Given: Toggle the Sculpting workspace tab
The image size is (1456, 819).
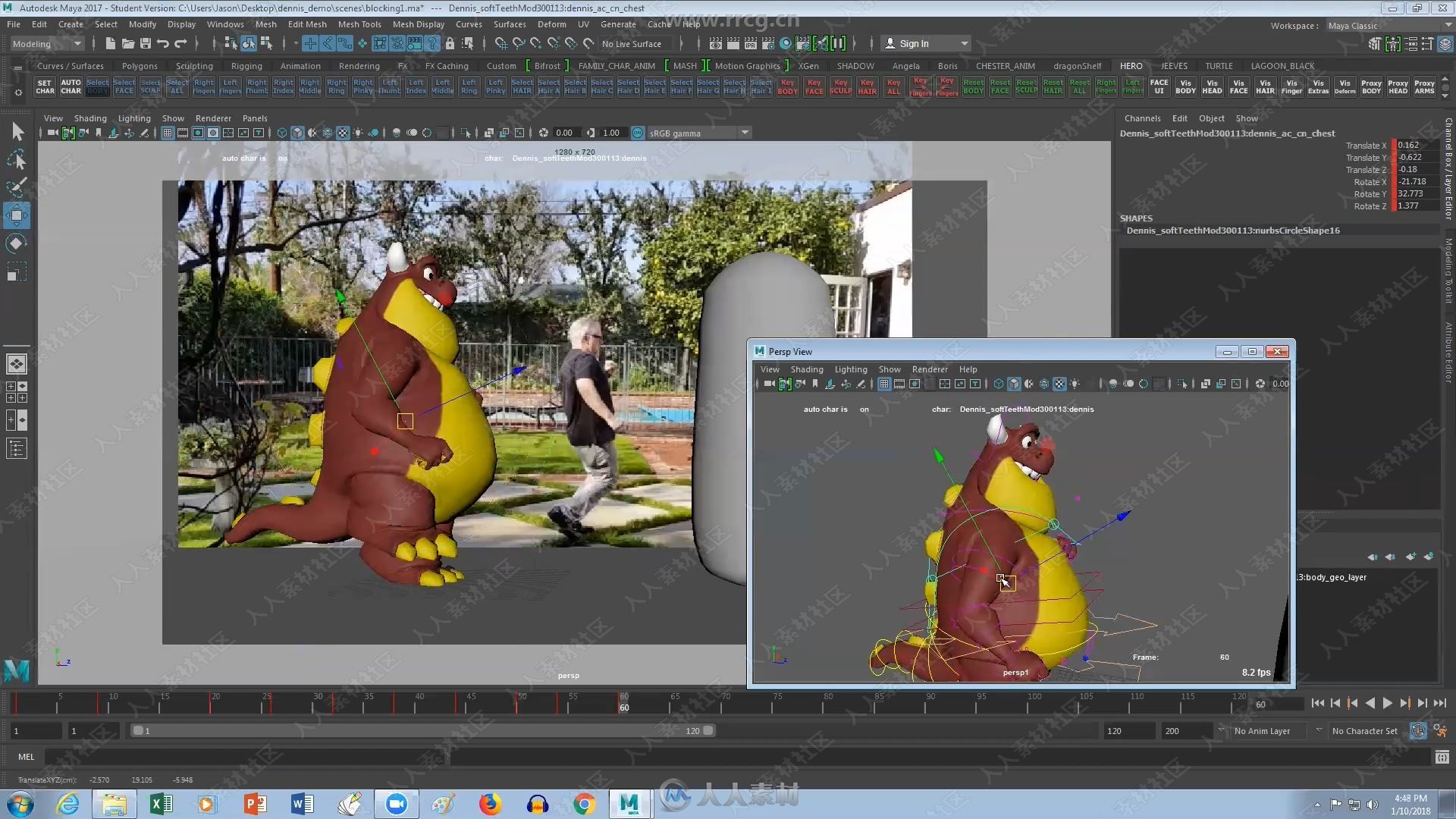Looking at the screenshot, I should tap(195, 65).
